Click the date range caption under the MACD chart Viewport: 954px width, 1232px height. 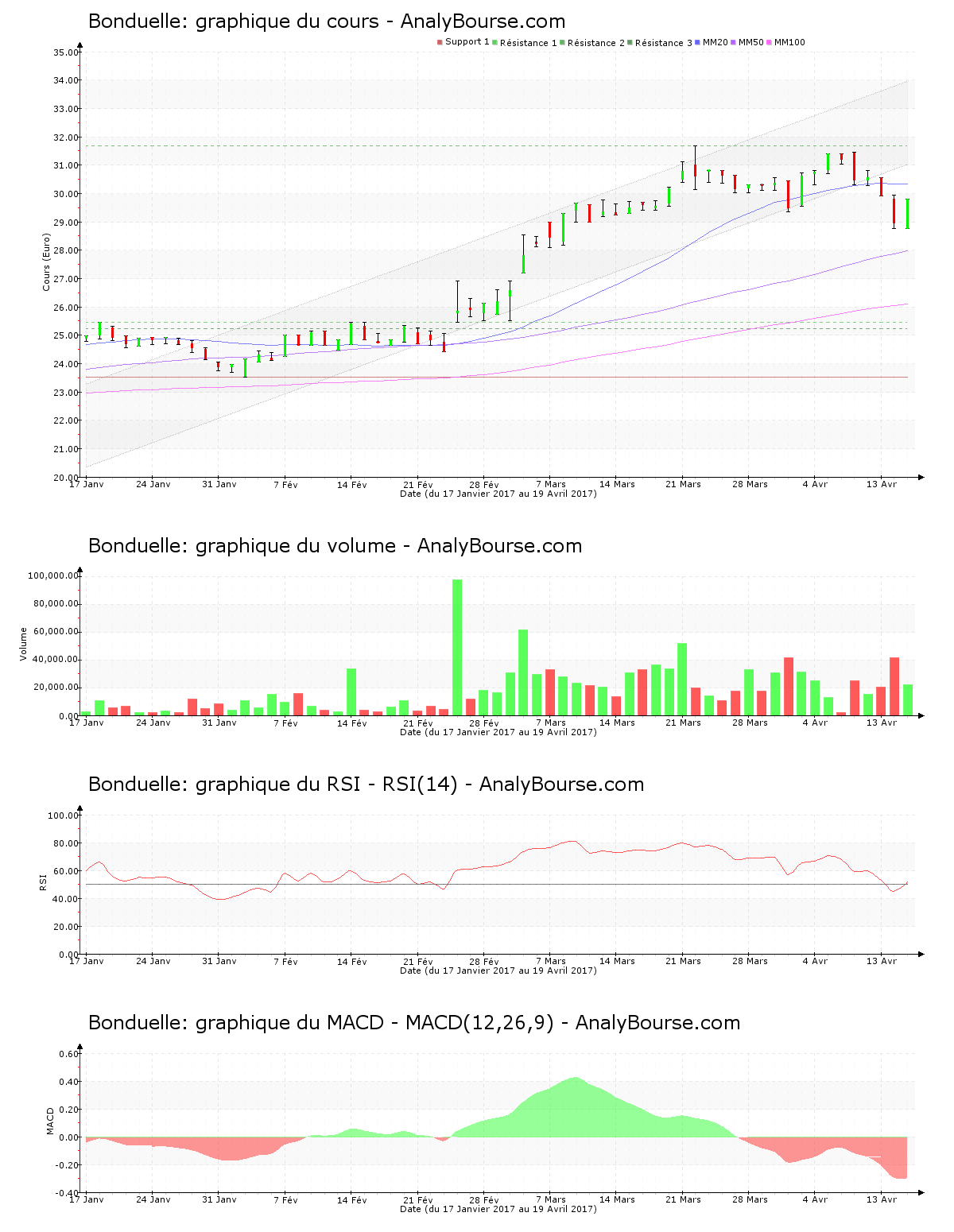(x=498, y=1209)
